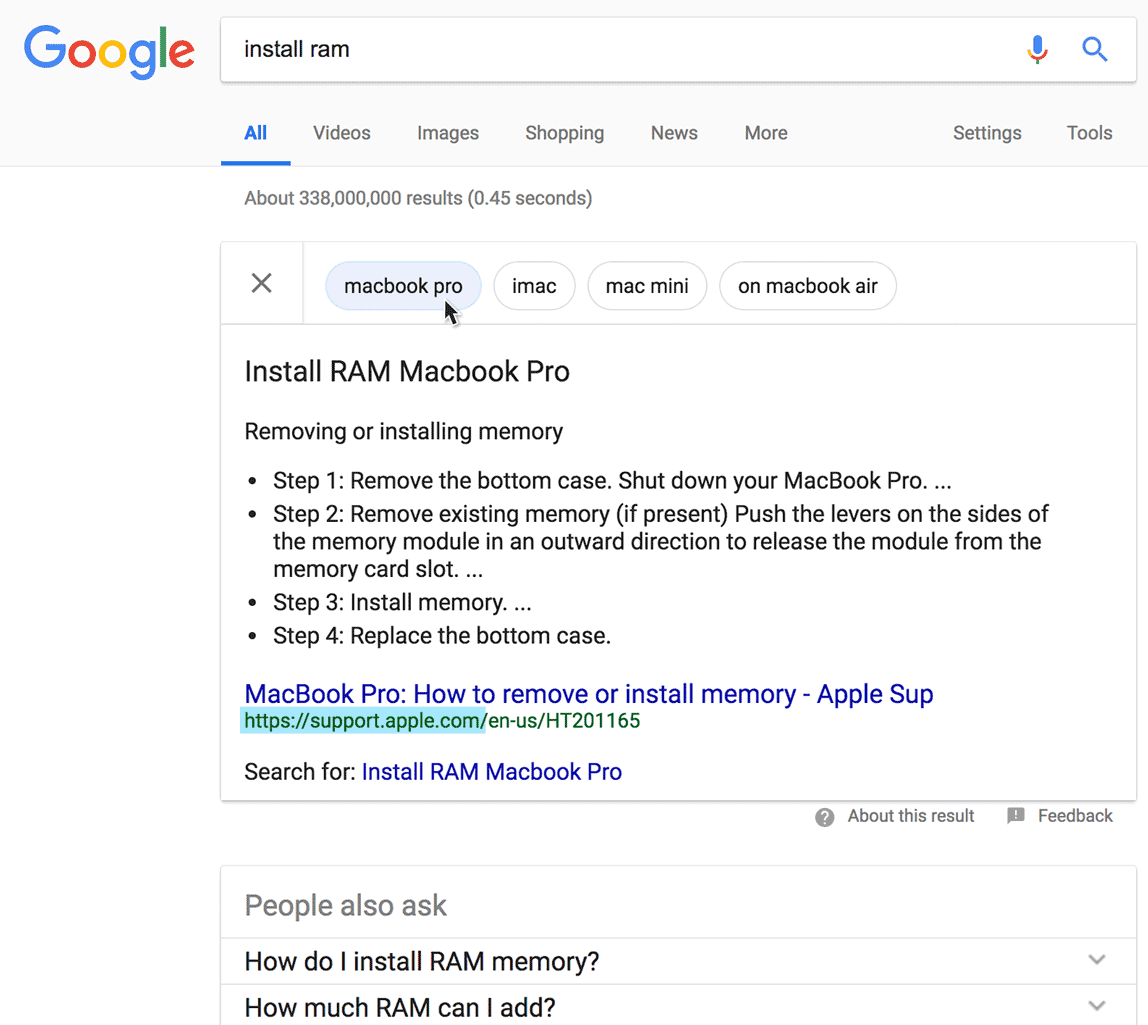Dismiss the suggestion panel with the X icon
Image resolution: width=1148 pixels, height=1025 pixels.
click(261, 283)
